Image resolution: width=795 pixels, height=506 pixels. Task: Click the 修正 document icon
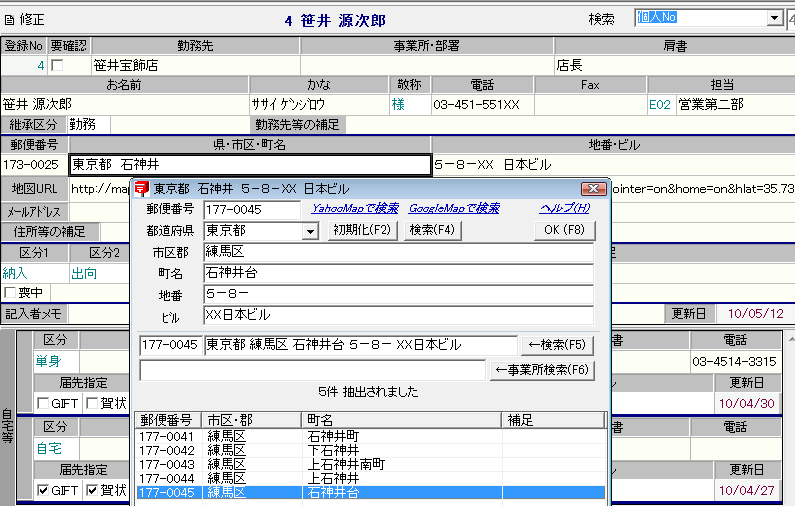point(9,20)
